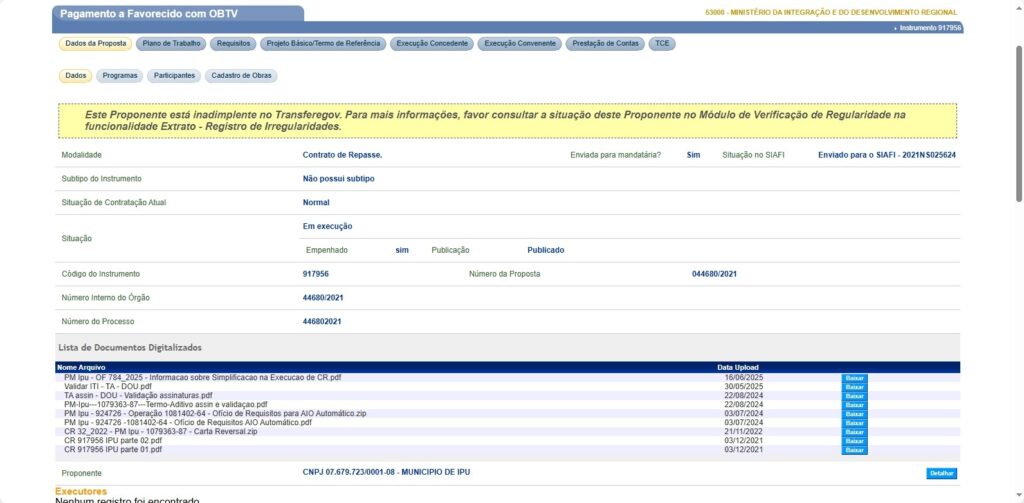
Task: Open the Plano de Trabalho tab
Action: (171, 44)
